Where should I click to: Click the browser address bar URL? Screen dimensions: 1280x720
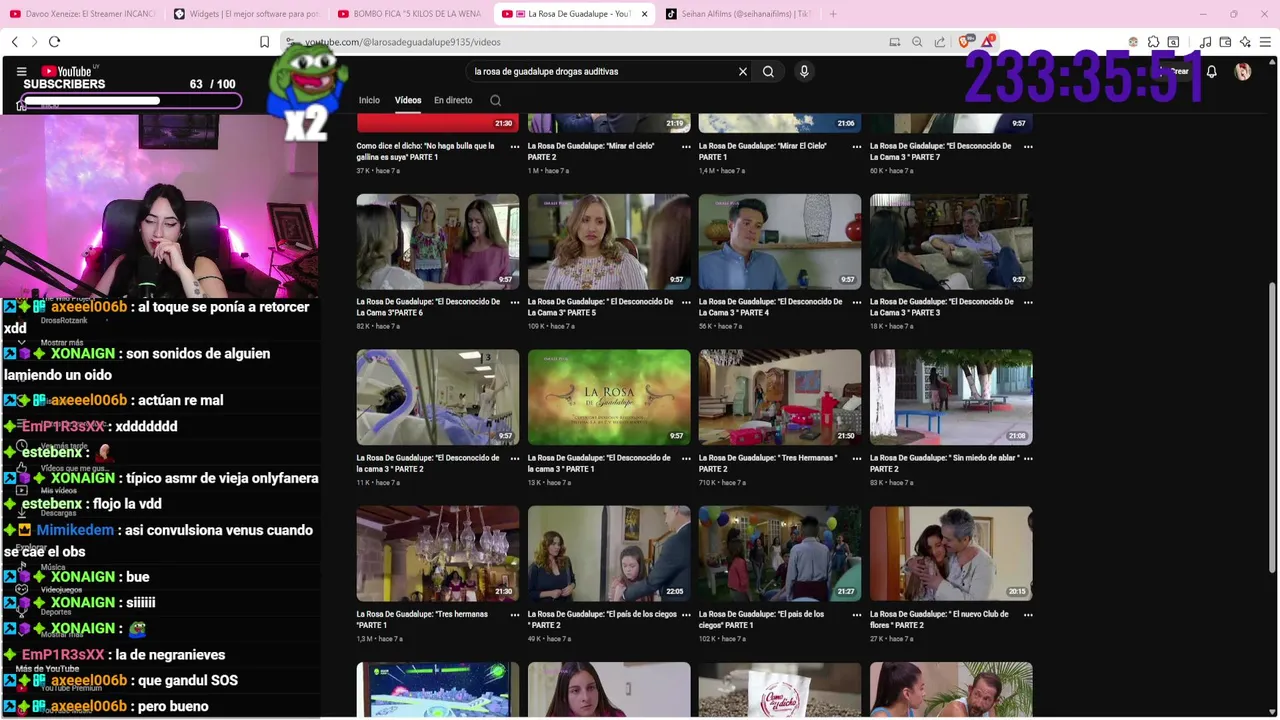(x=403, y=42)
